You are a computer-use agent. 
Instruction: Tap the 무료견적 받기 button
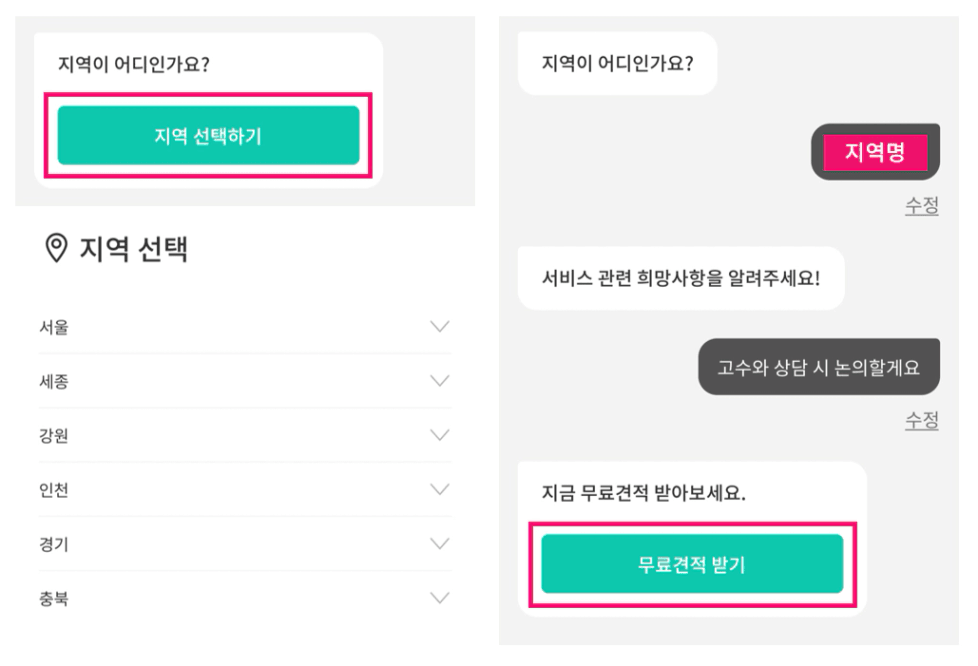click(x=692, y=564)
